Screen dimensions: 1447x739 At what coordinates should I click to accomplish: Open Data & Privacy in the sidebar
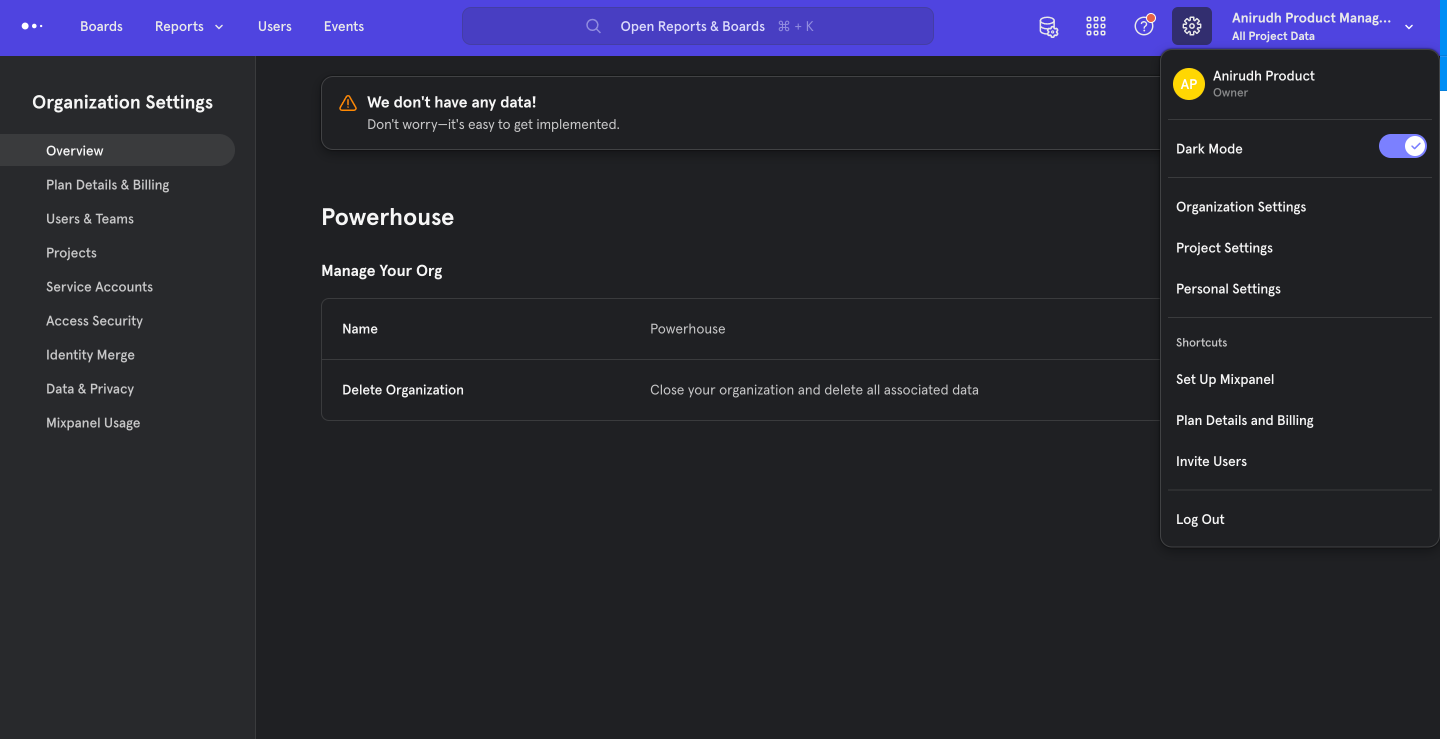click(117, 389)
